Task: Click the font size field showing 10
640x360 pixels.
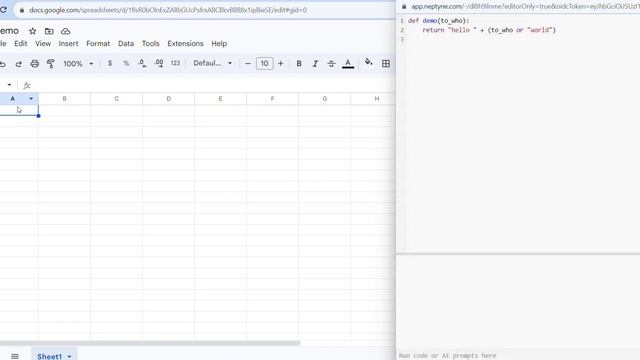Action: click(x=264, y=64)
